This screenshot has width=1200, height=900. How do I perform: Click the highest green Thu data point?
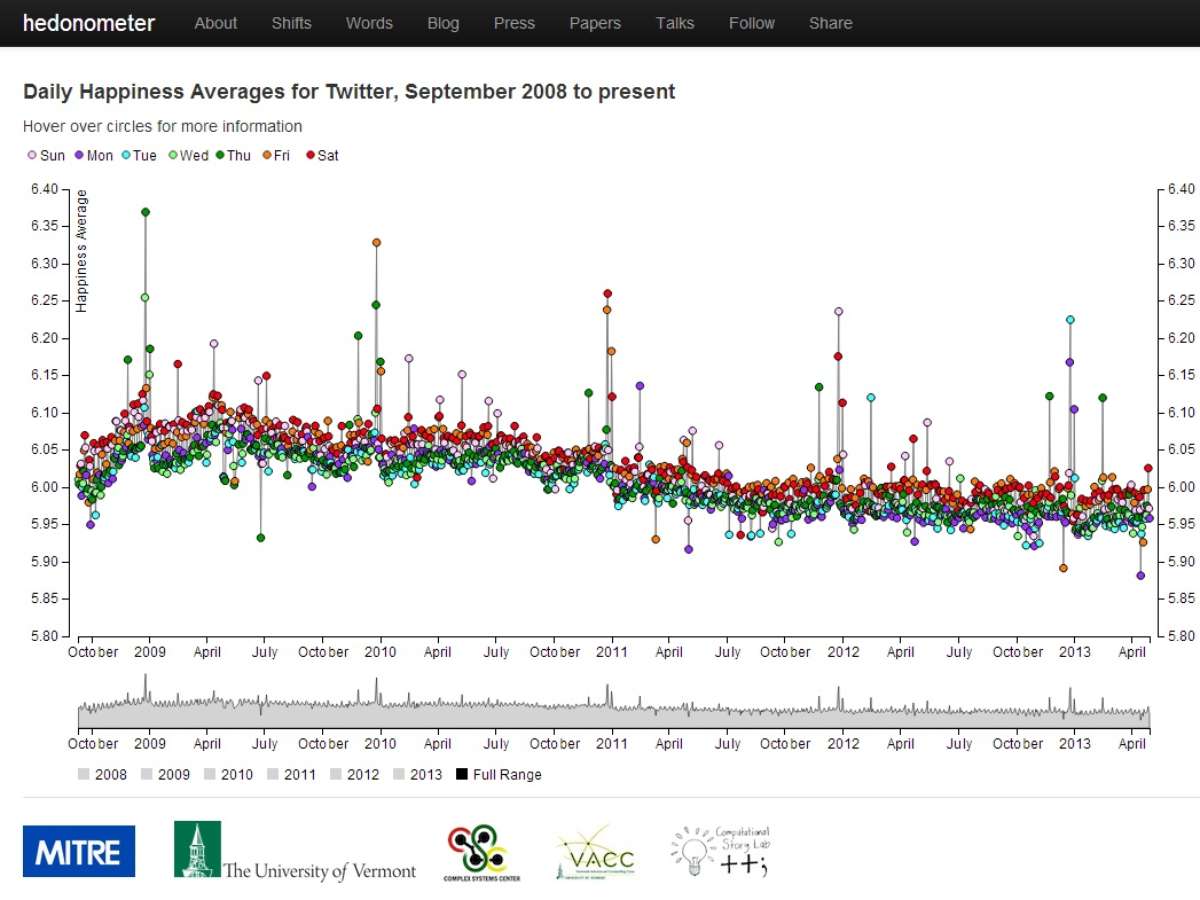click(x=146, y=212)
